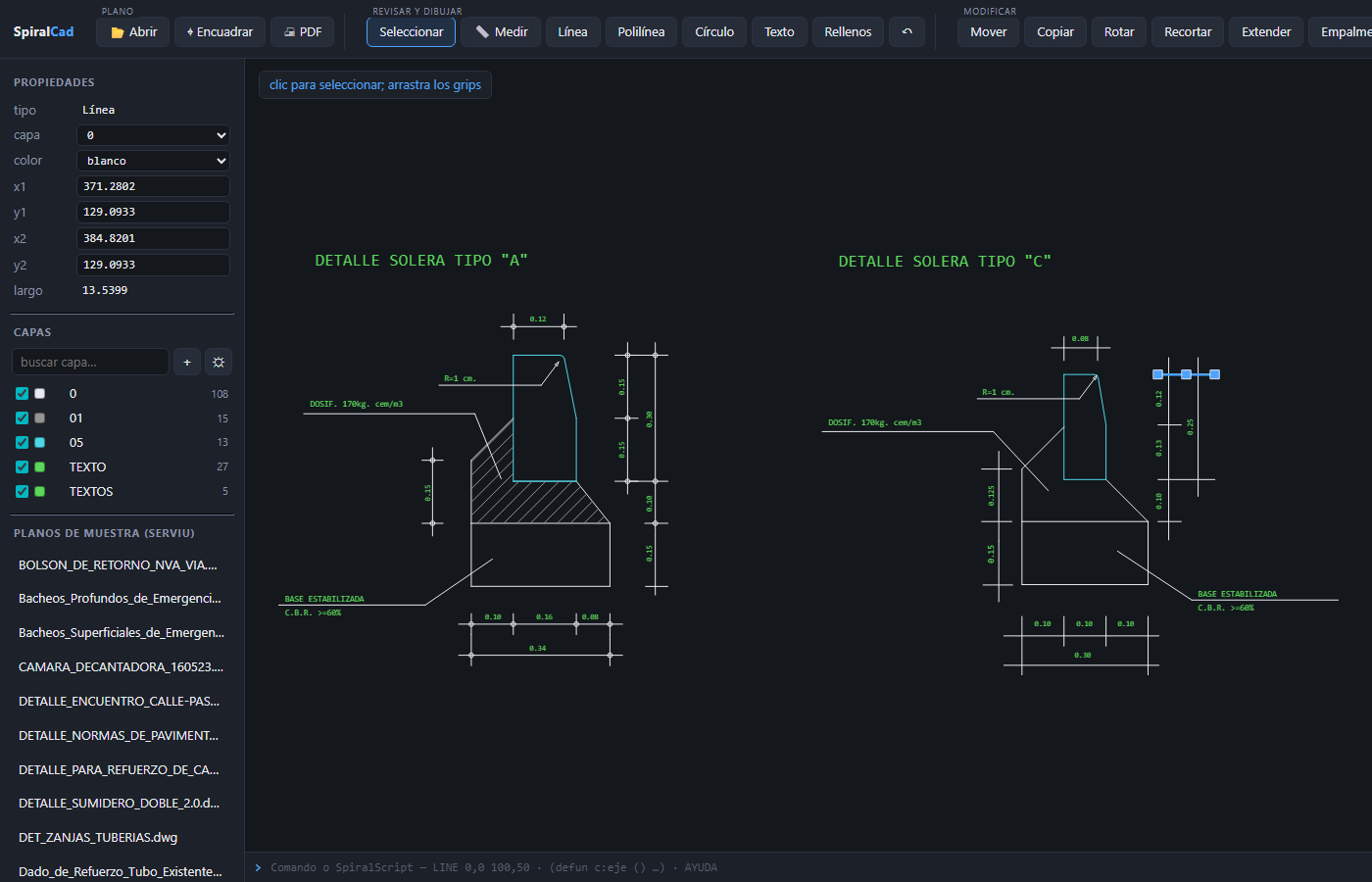
Task: Click title DETALLE SOLERA TIPO "A"
Action: point(421,261)
